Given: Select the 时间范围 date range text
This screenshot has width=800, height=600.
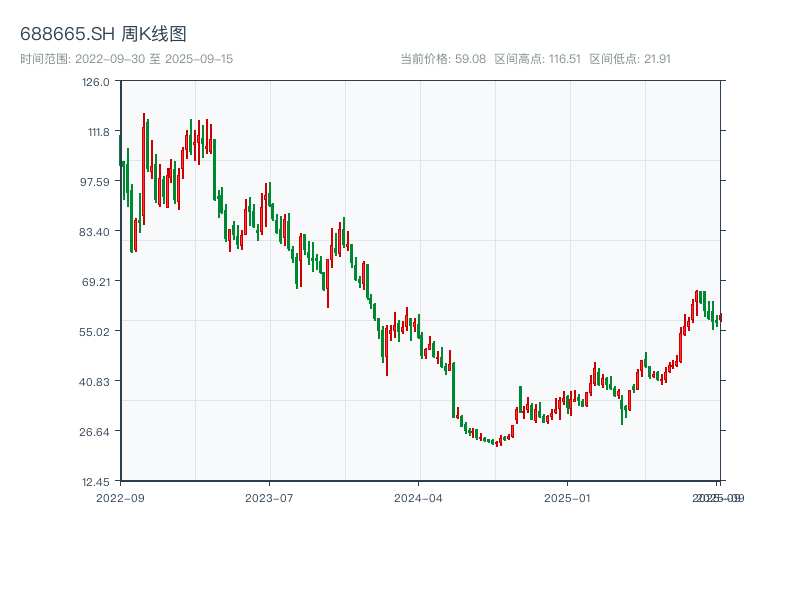Looking at the screenshot, I should [127, 59].
